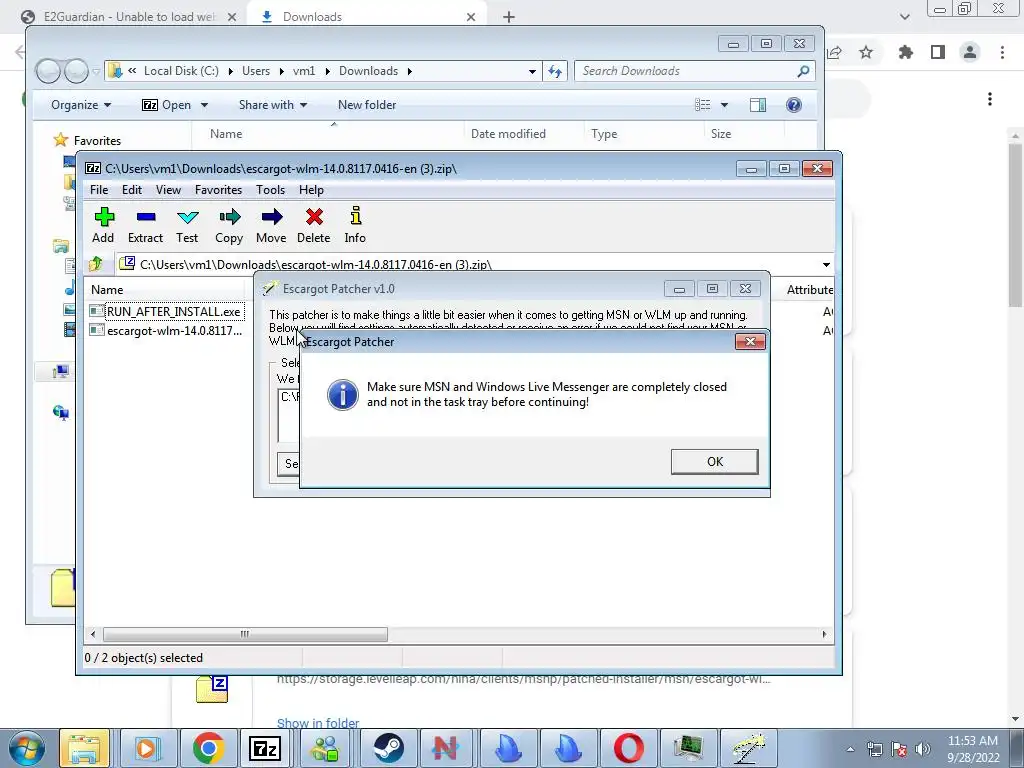Screen dimensions: 1024x768
Task: Expand the view options dropdown arrow
Action: pyautogui.click(x=724, y=105)
